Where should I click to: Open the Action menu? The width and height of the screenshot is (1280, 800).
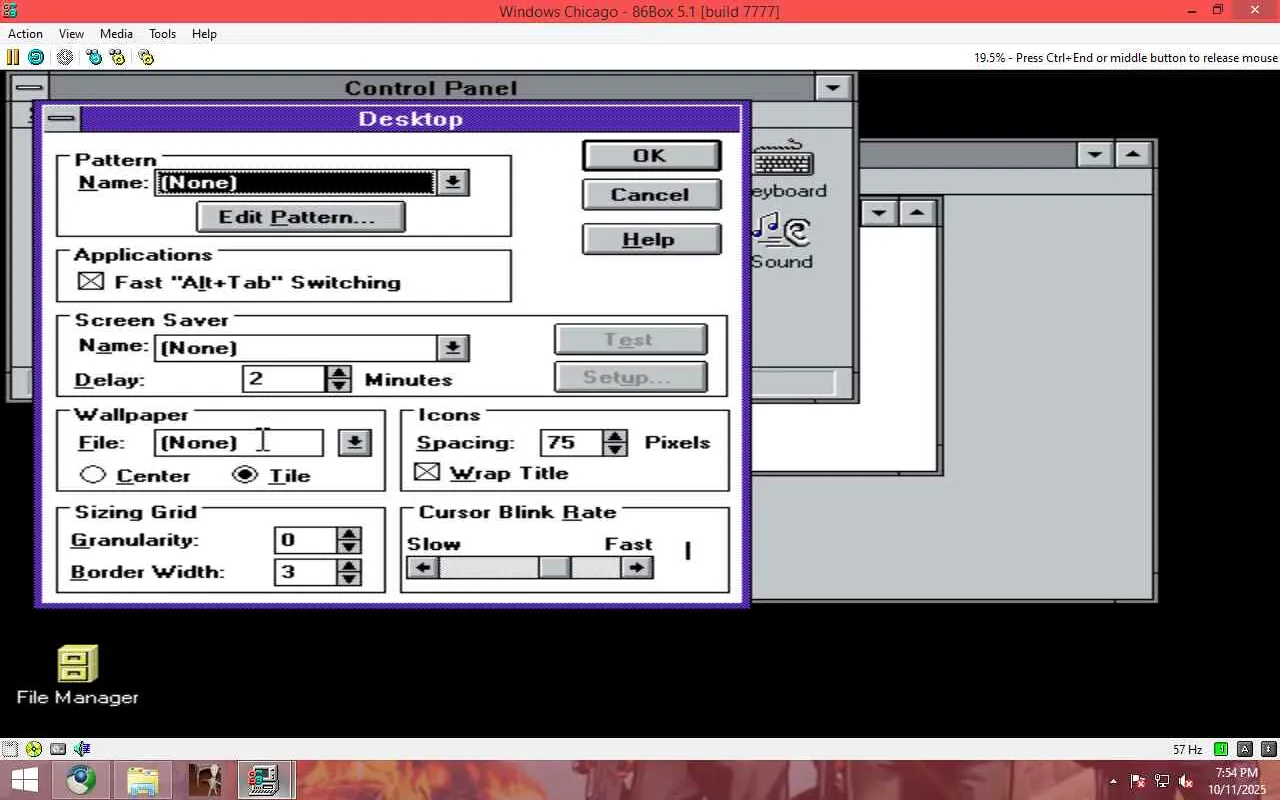26,33
